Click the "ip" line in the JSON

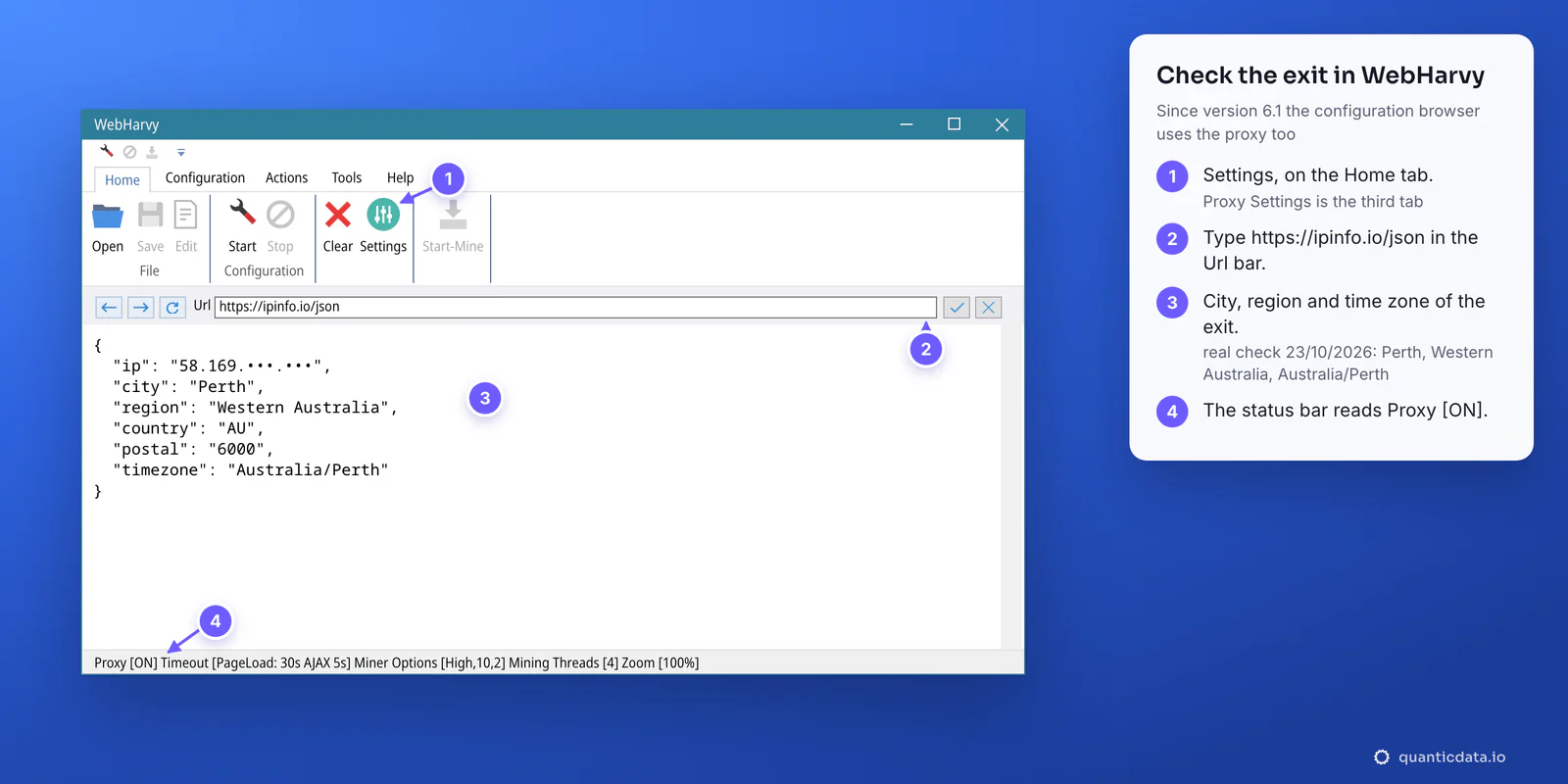(x=221, y=366)
